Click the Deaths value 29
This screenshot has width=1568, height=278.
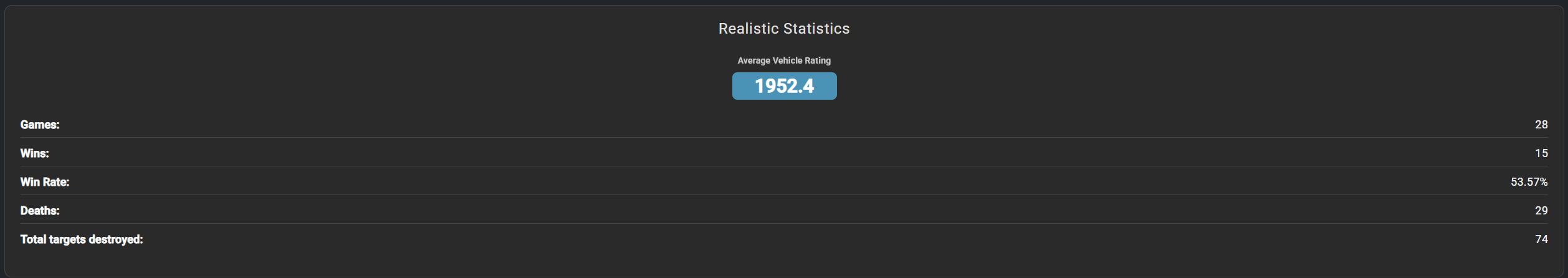(x=1541, y=211)
